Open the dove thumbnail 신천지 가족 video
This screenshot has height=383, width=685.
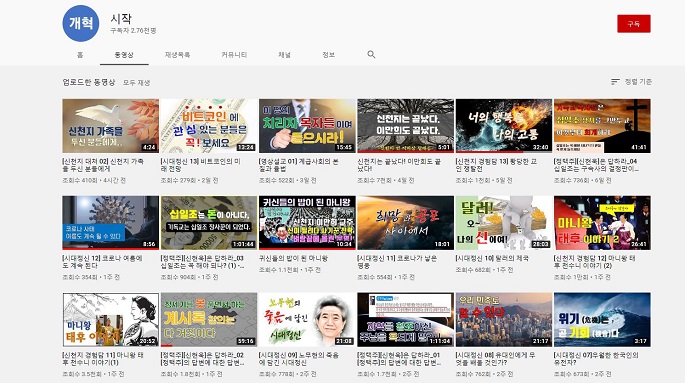coord(111,126)
